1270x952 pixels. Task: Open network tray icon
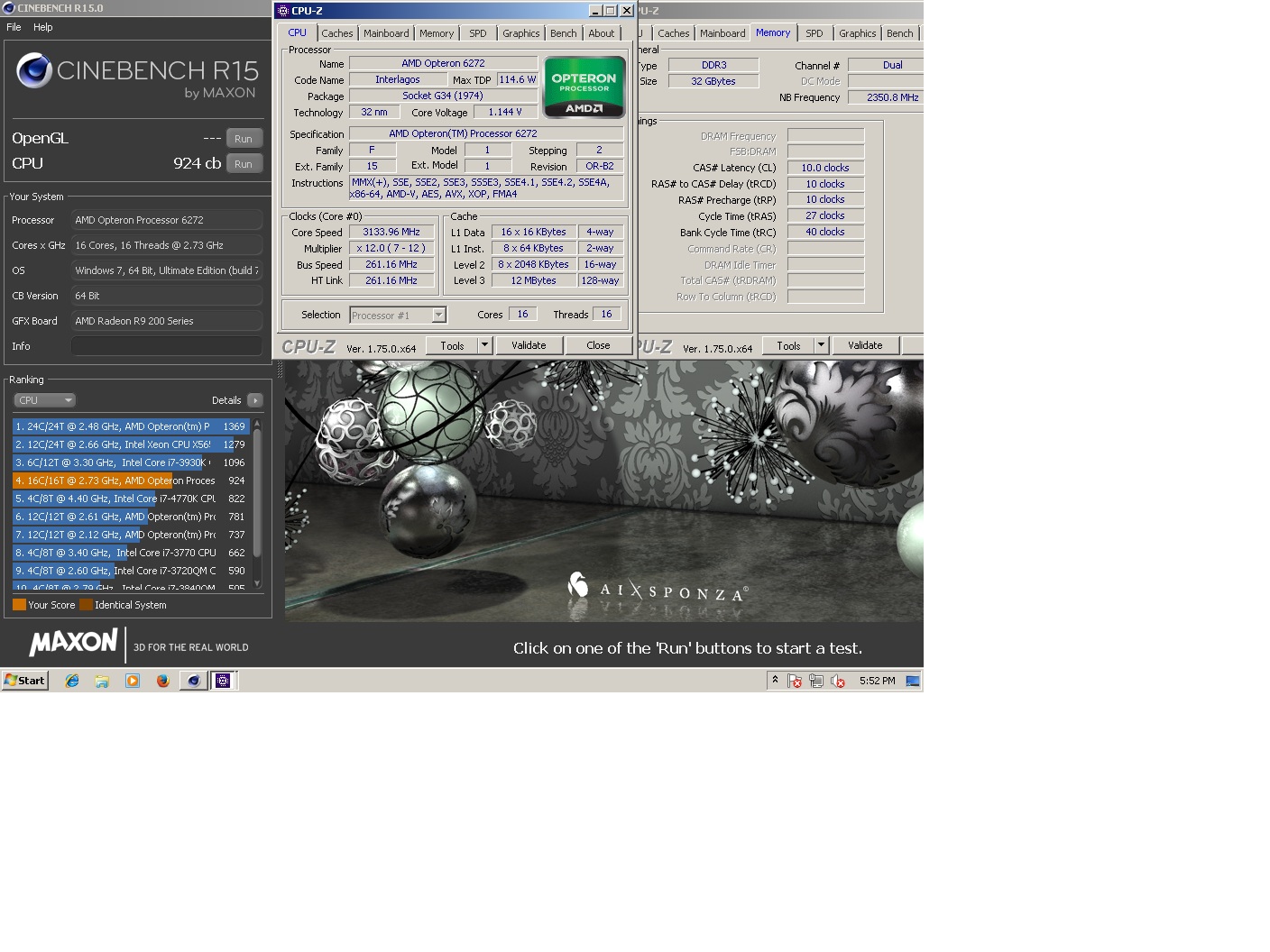tap(816, 681)
